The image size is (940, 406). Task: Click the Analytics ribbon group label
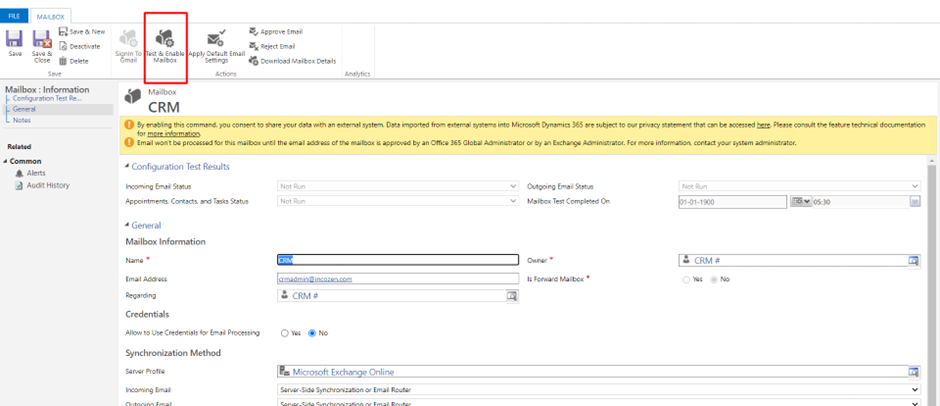point(357,74)
